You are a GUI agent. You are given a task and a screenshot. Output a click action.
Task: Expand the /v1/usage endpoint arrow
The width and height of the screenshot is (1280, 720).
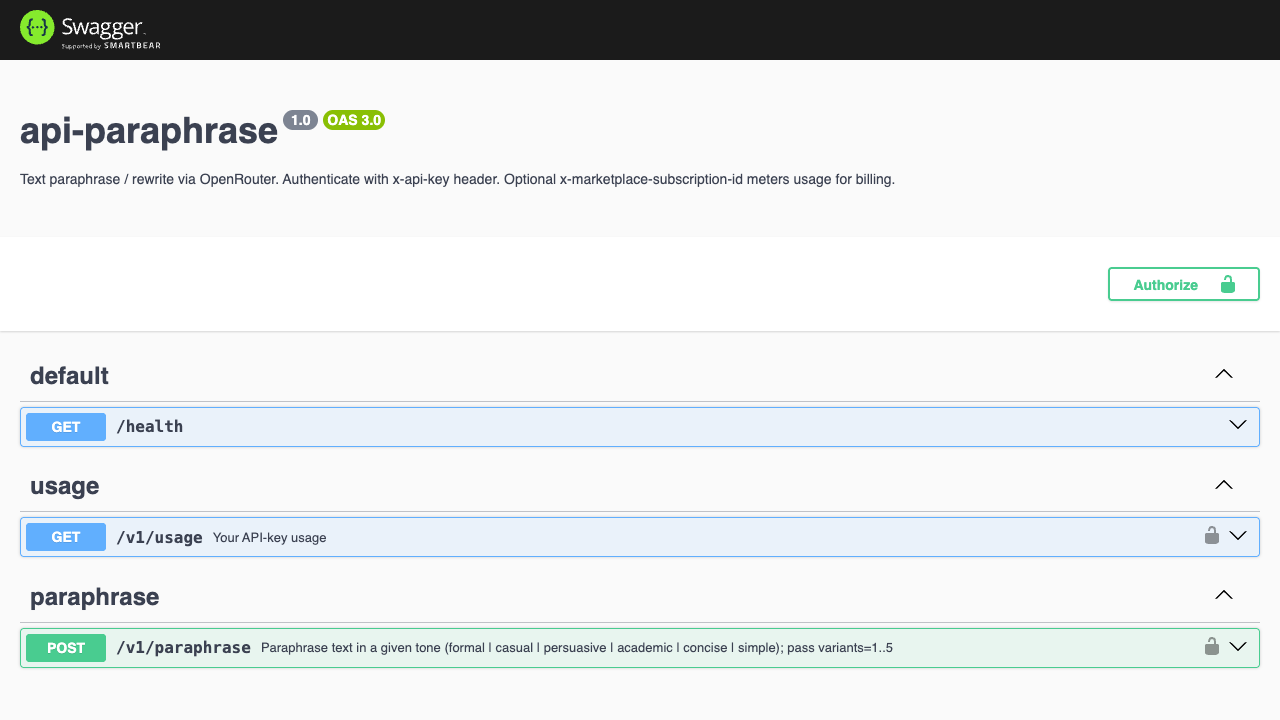1238,536
